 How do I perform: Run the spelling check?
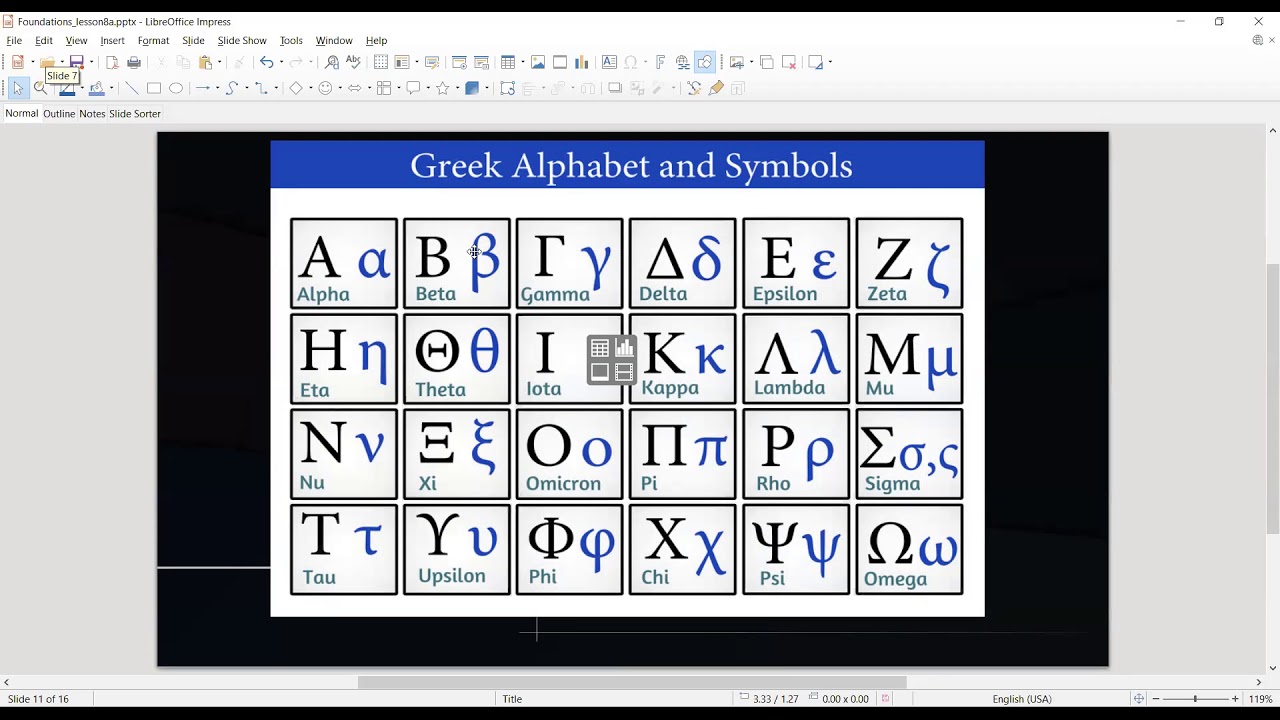point(353,62)
